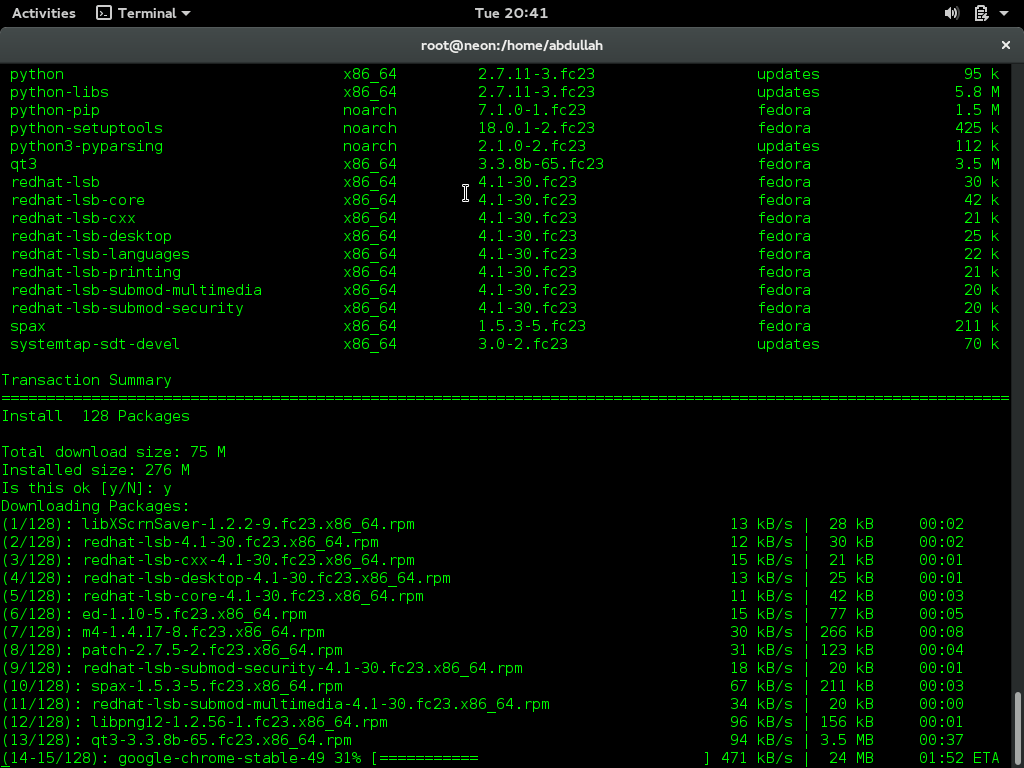Click the systemtap-sdt-devel package name
This screenshot has height=768, width=1024.
pos(95,344)
